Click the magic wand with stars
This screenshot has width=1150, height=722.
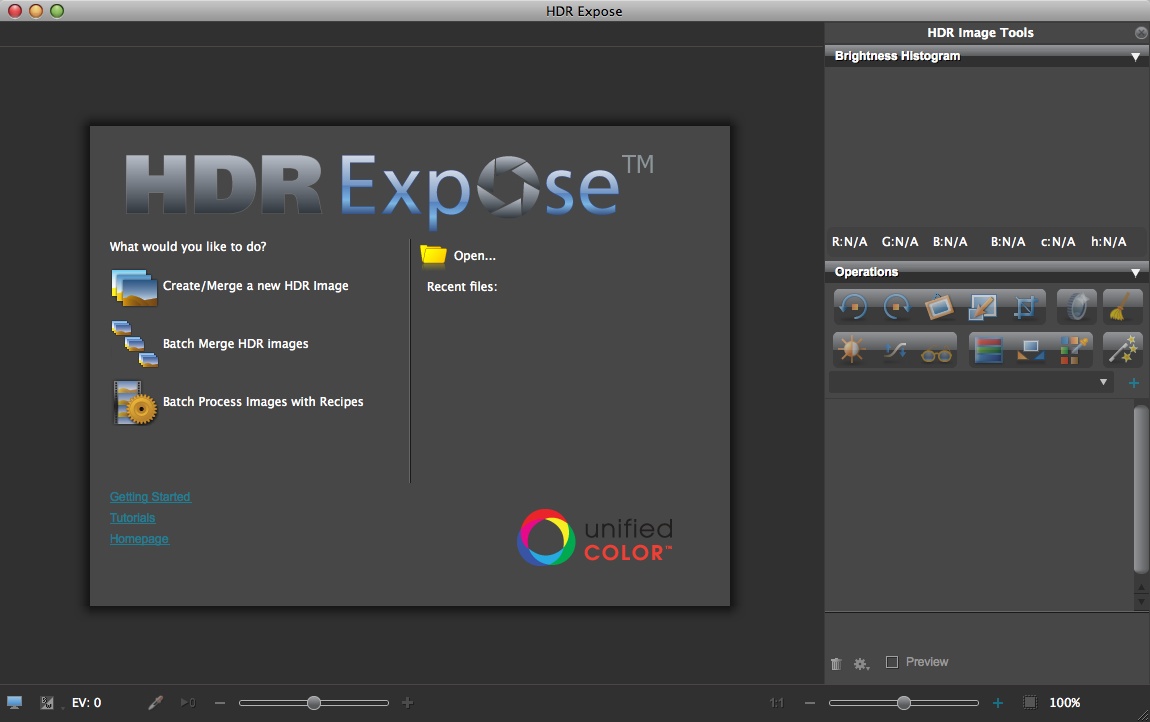(x=1122, y=349)
